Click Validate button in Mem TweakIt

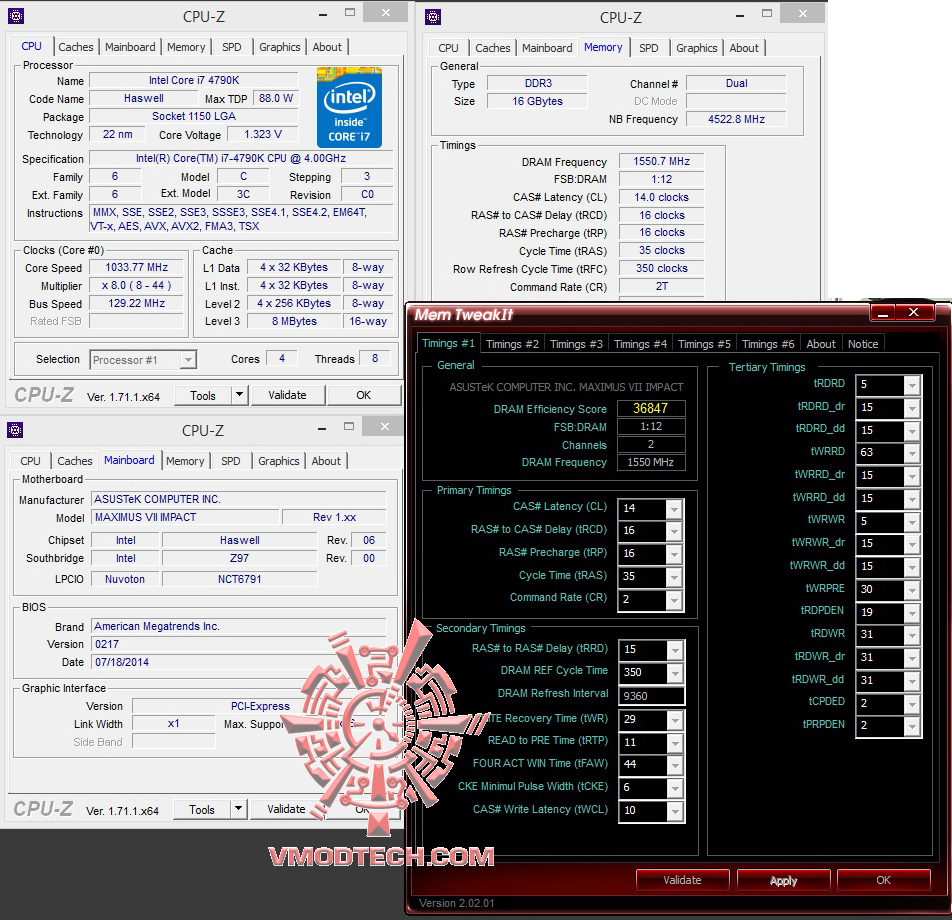point(682,881)
